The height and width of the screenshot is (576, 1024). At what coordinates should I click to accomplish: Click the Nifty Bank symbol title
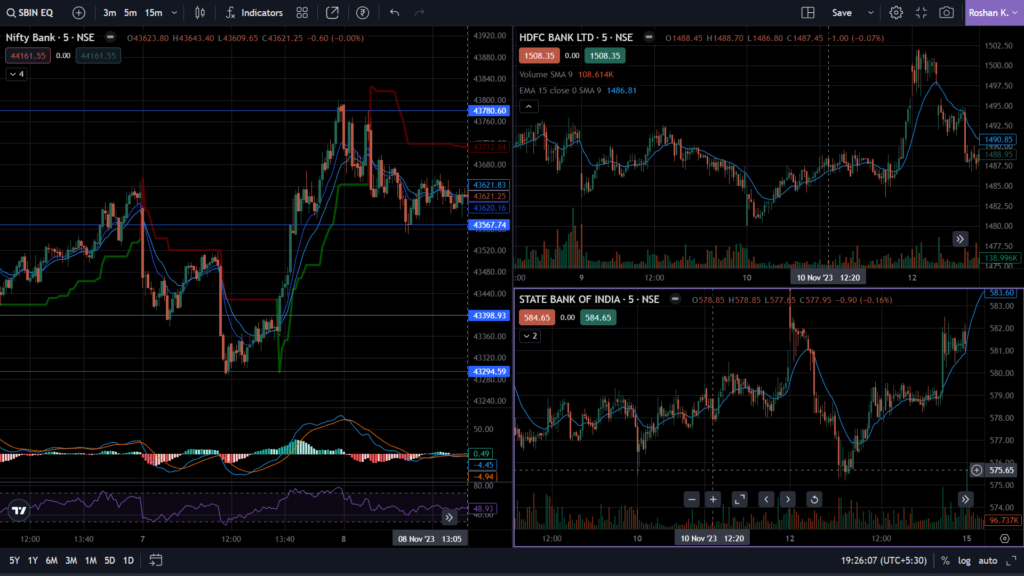pyautogui.click(x=50, y=38)
